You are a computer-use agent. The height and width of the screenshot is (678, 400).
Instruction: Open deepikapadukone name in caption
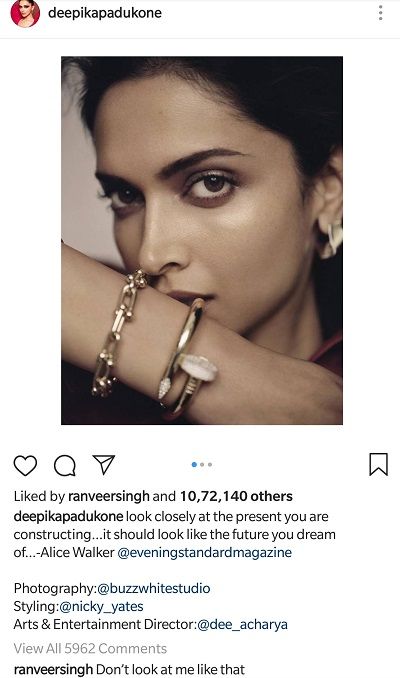[68, 517]
